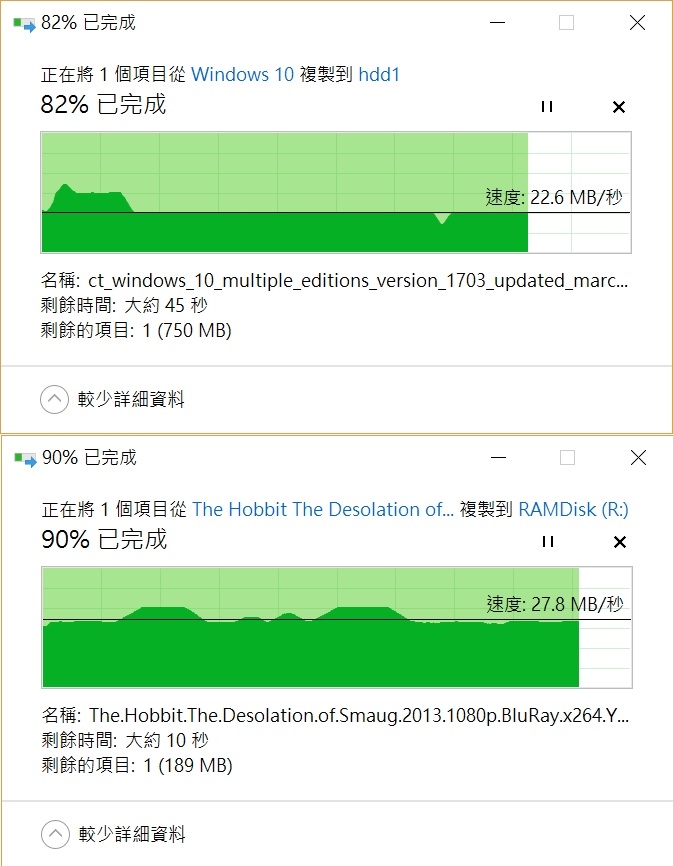This screenshot has width=673, height=866.
Task: Click the copy icon in 90% window title
Action: click(25, 459)
